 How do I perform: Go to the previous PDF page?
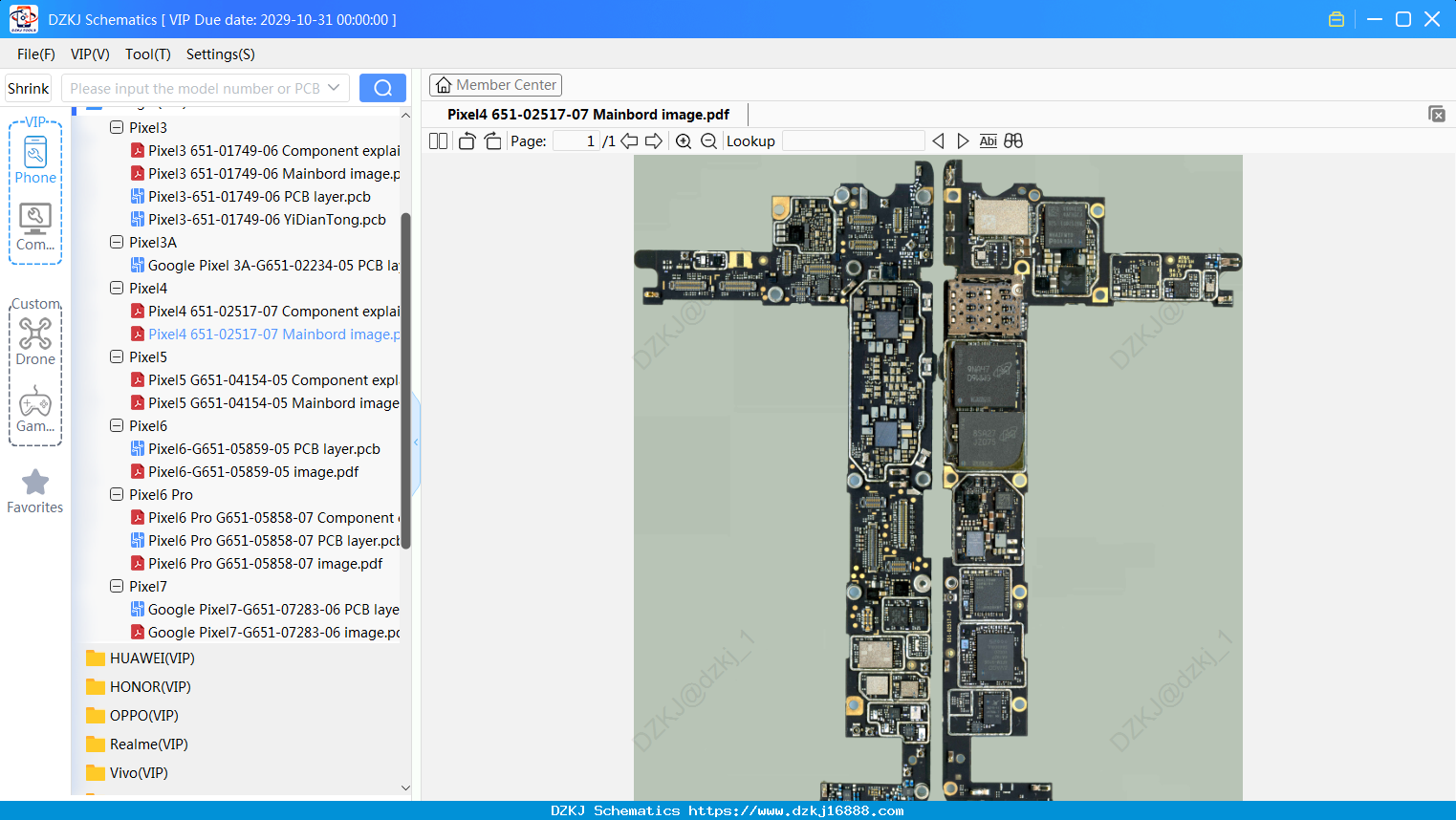click(x=629, y=141)
